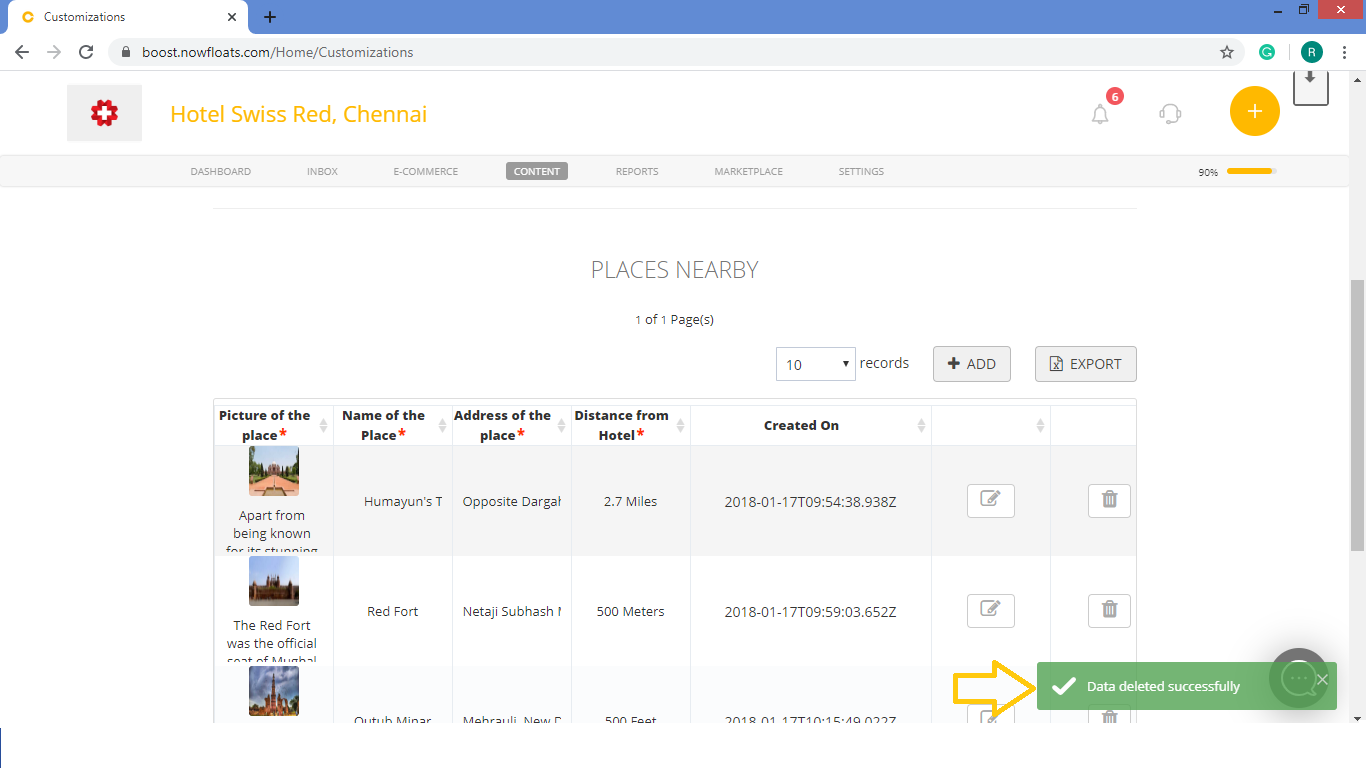This screenshot has width=1366, height=768.
Task: View site security lock info
Action: 126,52
